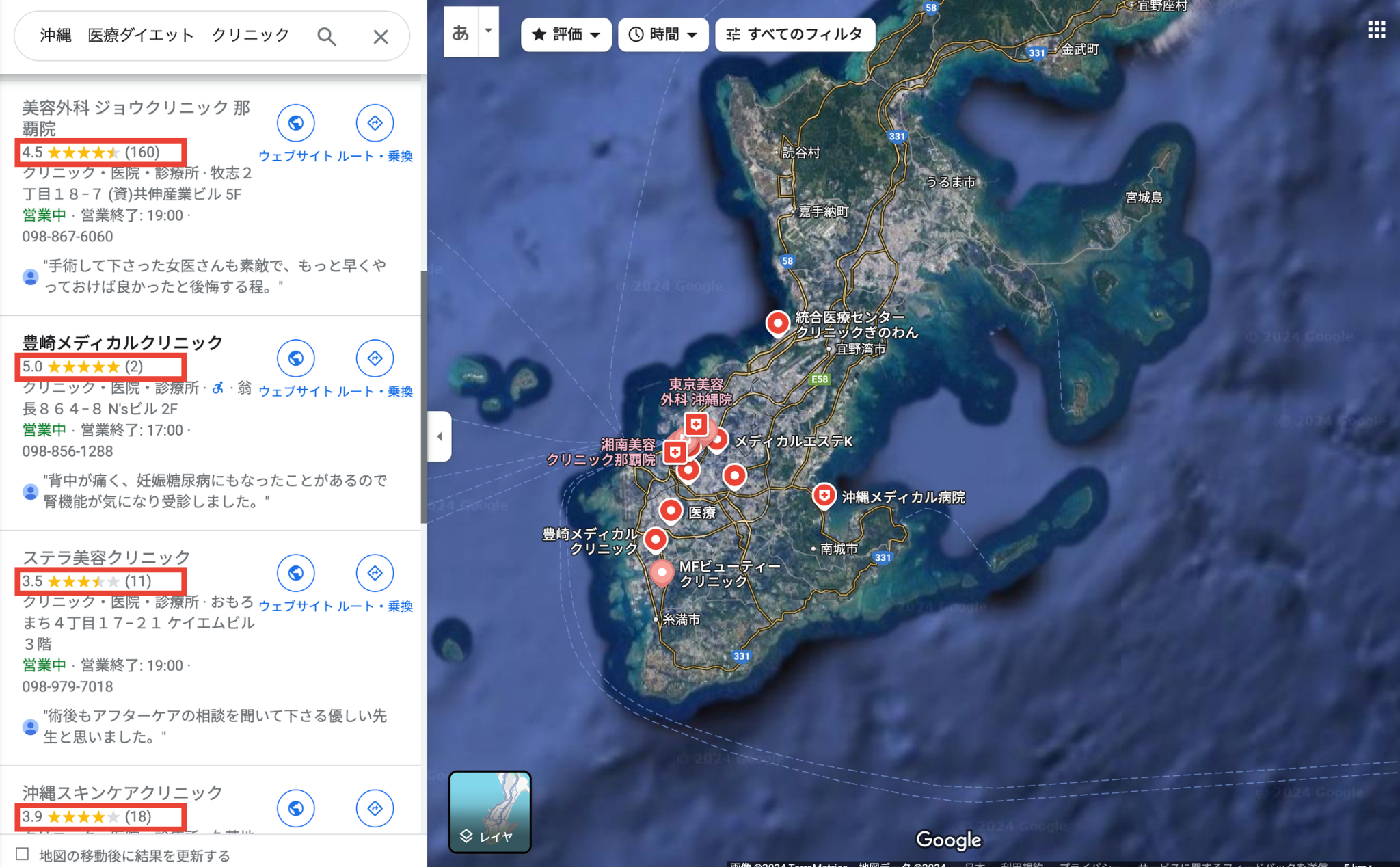Click the 金武町 map label
This screenshot has height=867, width=1400.
[1080, 49]
